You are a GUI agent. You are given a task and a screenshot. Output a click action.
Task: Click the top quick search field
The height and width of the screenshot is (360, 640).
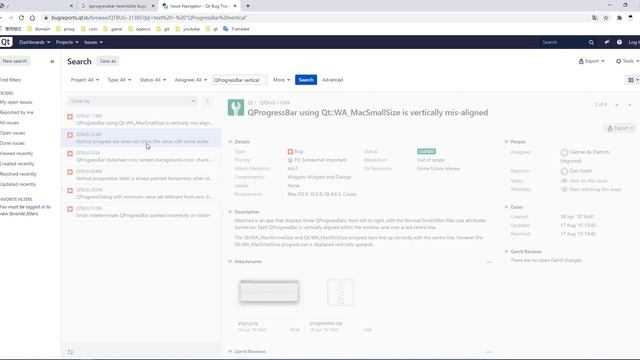tap(563, 42)
